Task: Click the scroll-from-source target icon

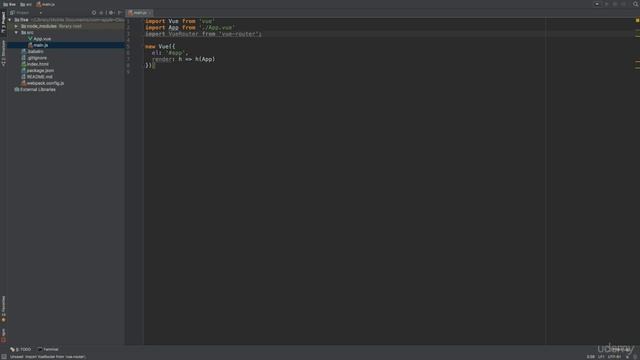Action: point(94,13)
